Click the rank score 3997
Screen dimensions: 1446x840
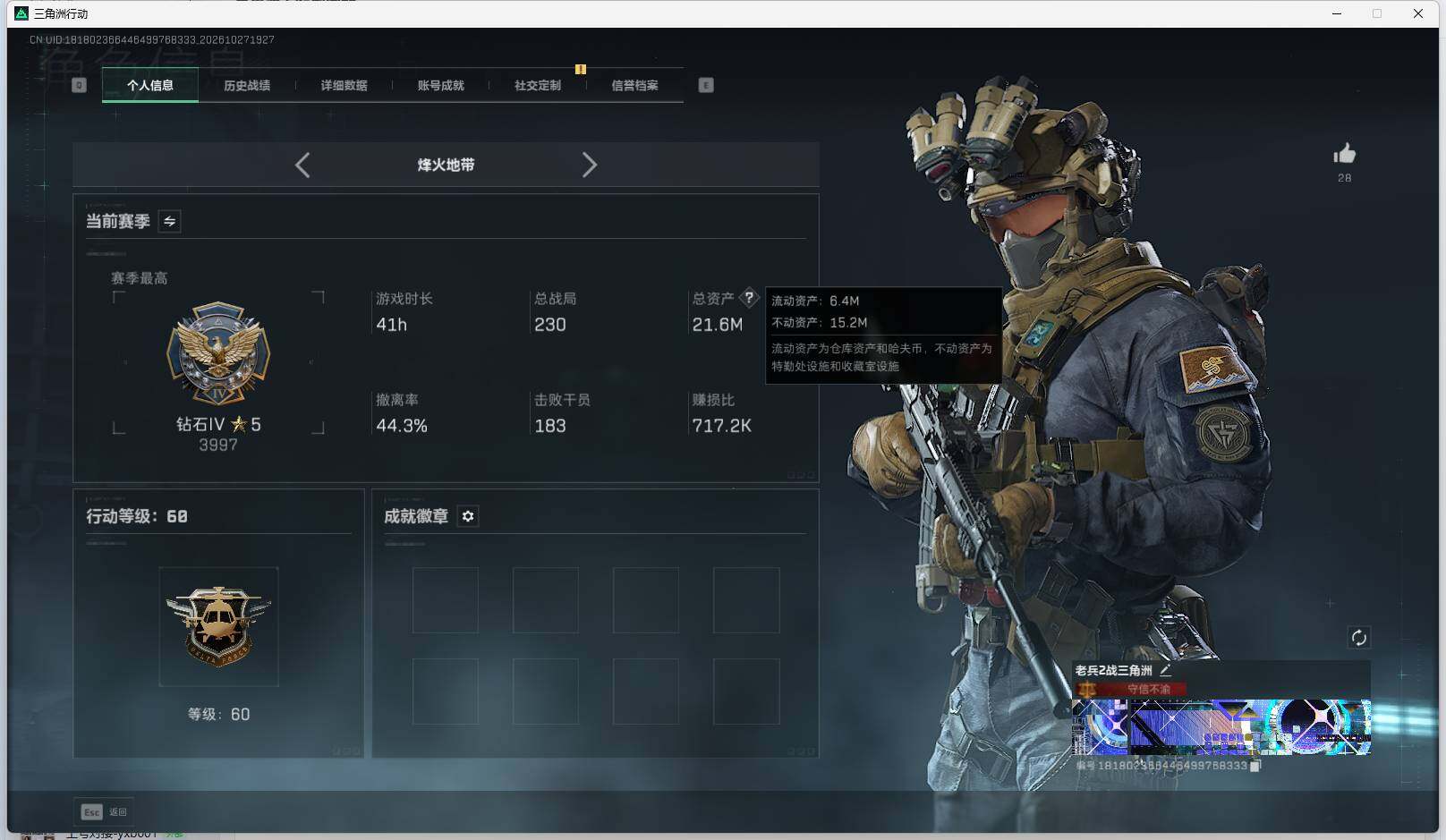(218, 445)
